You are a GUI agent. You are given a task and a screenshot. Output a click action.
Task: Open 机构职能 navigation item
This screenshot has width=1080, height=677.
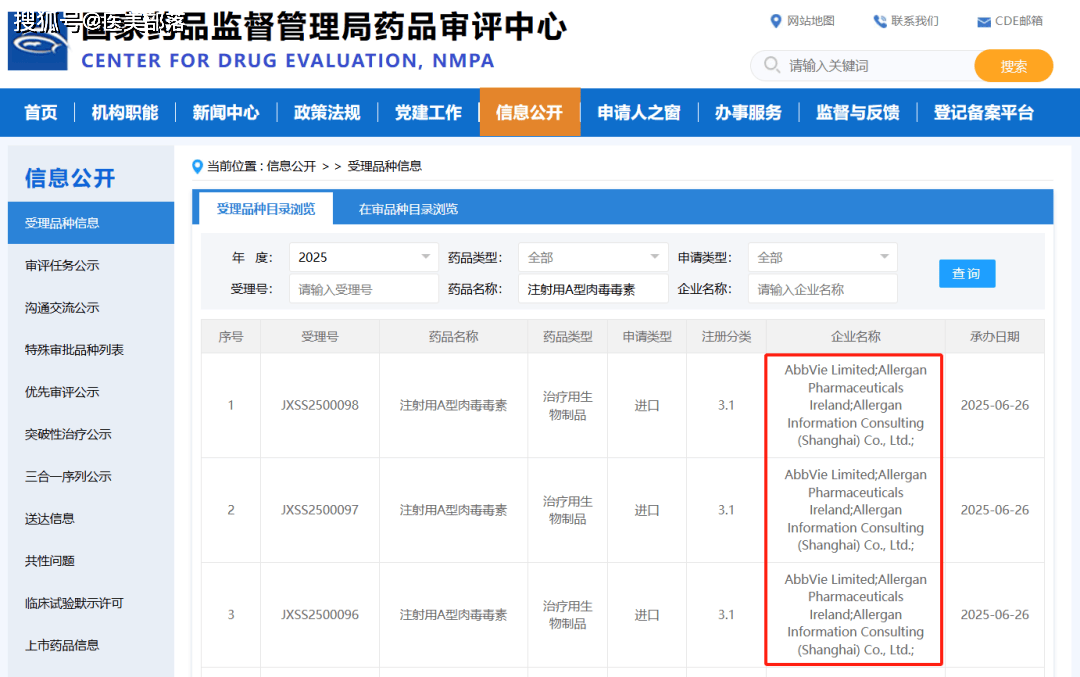[125, 112]
